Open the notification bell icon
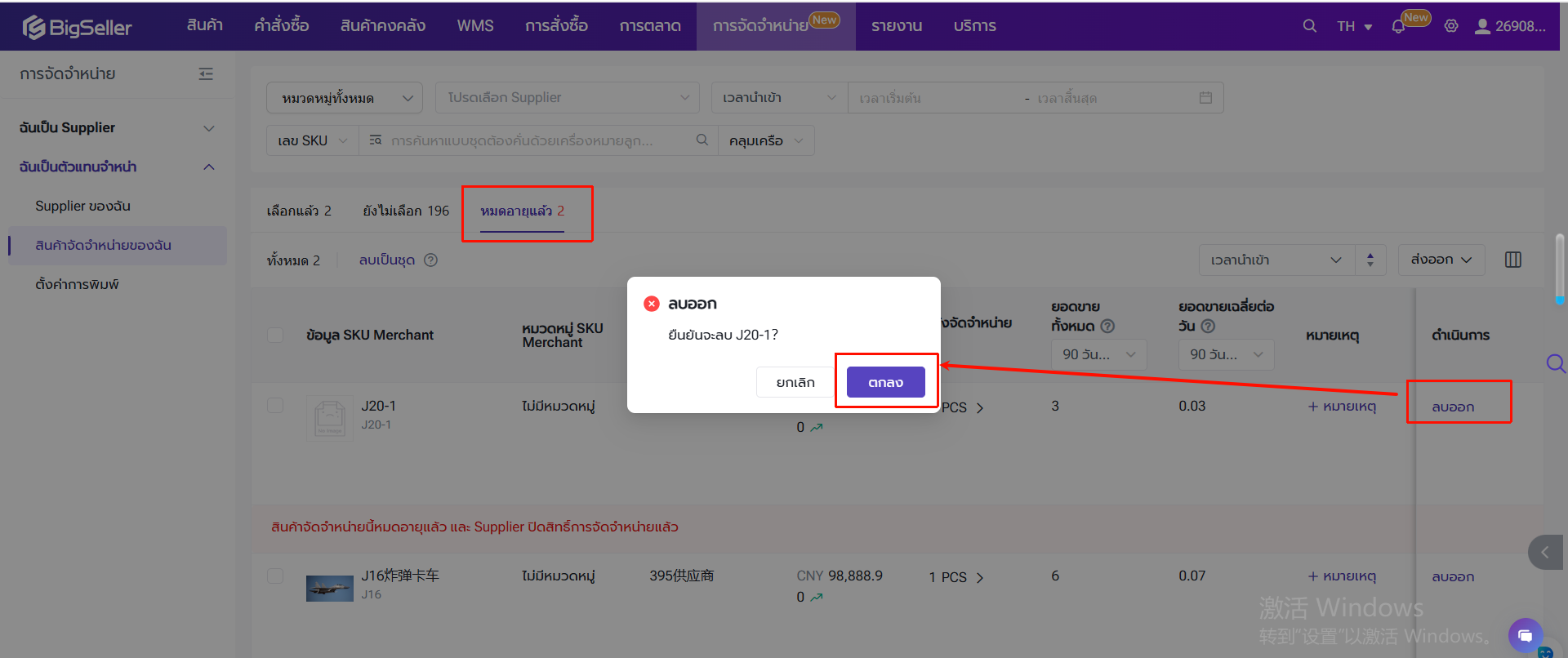This screenshot has height=658, width=1568. click(1398, 27)
